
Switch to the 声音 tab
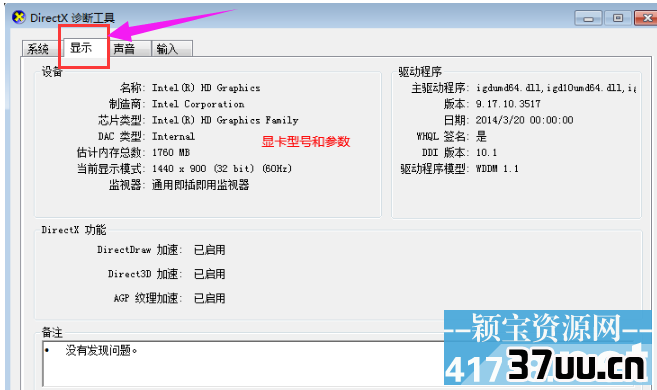pos(128,49)
